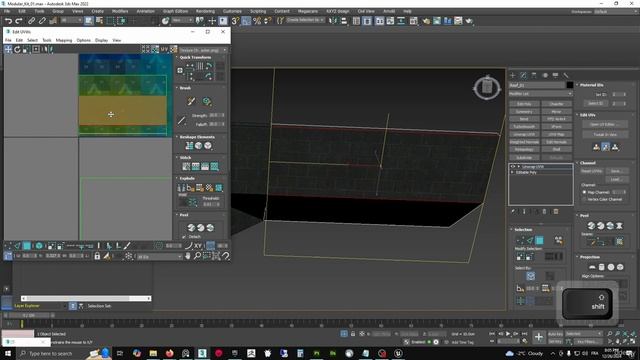Toggle Unwrap UVW modifier eye visibility

coord(513,167)
